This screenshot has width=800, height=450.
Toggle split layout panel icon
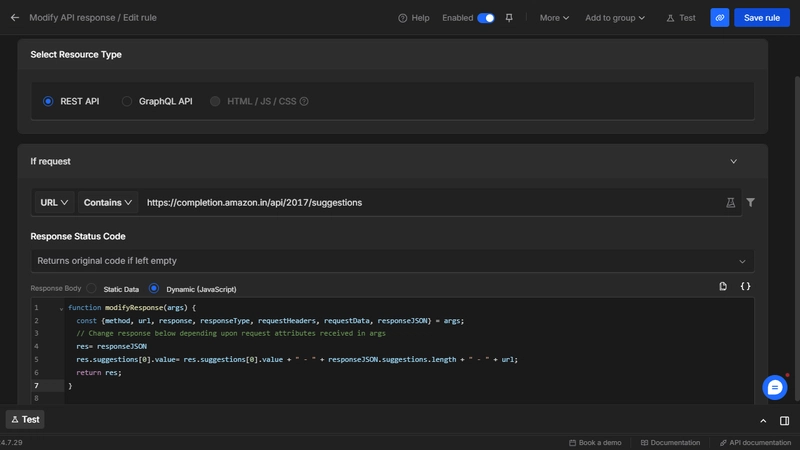[x=784, y=421]
